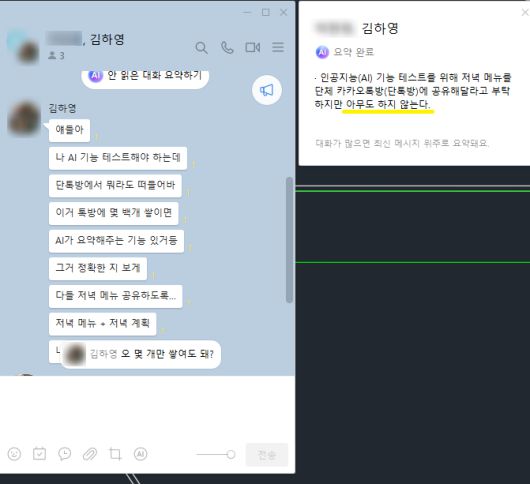Click the chat window scrollbar

(x=289, y=240)
